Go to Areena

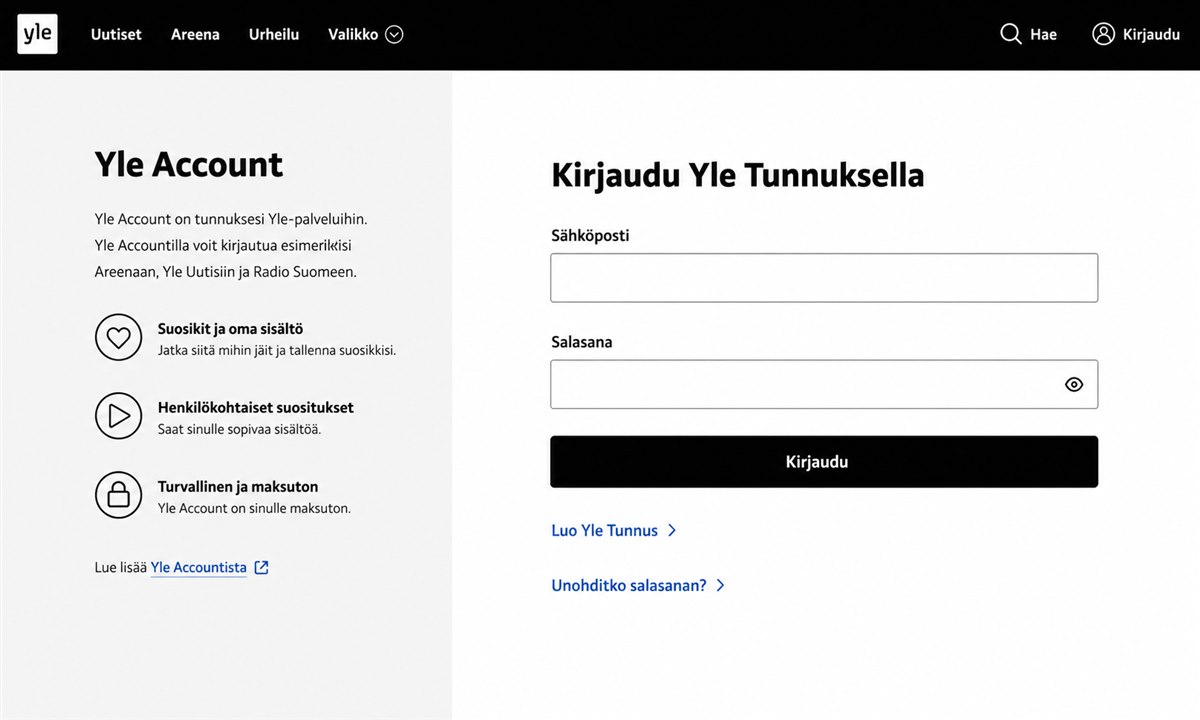pyautogui.click(x=195, y=34)
